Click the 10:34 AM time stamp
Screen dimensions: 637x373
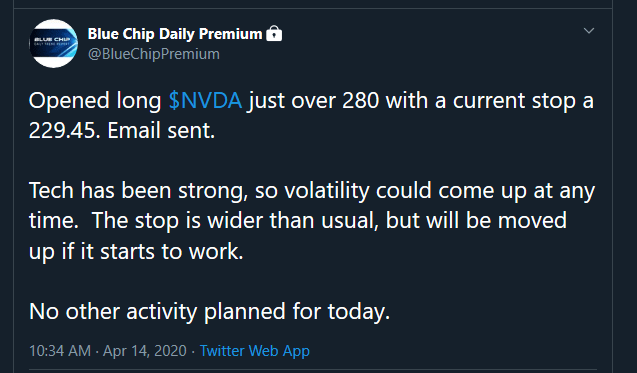[x=60, y=351]
